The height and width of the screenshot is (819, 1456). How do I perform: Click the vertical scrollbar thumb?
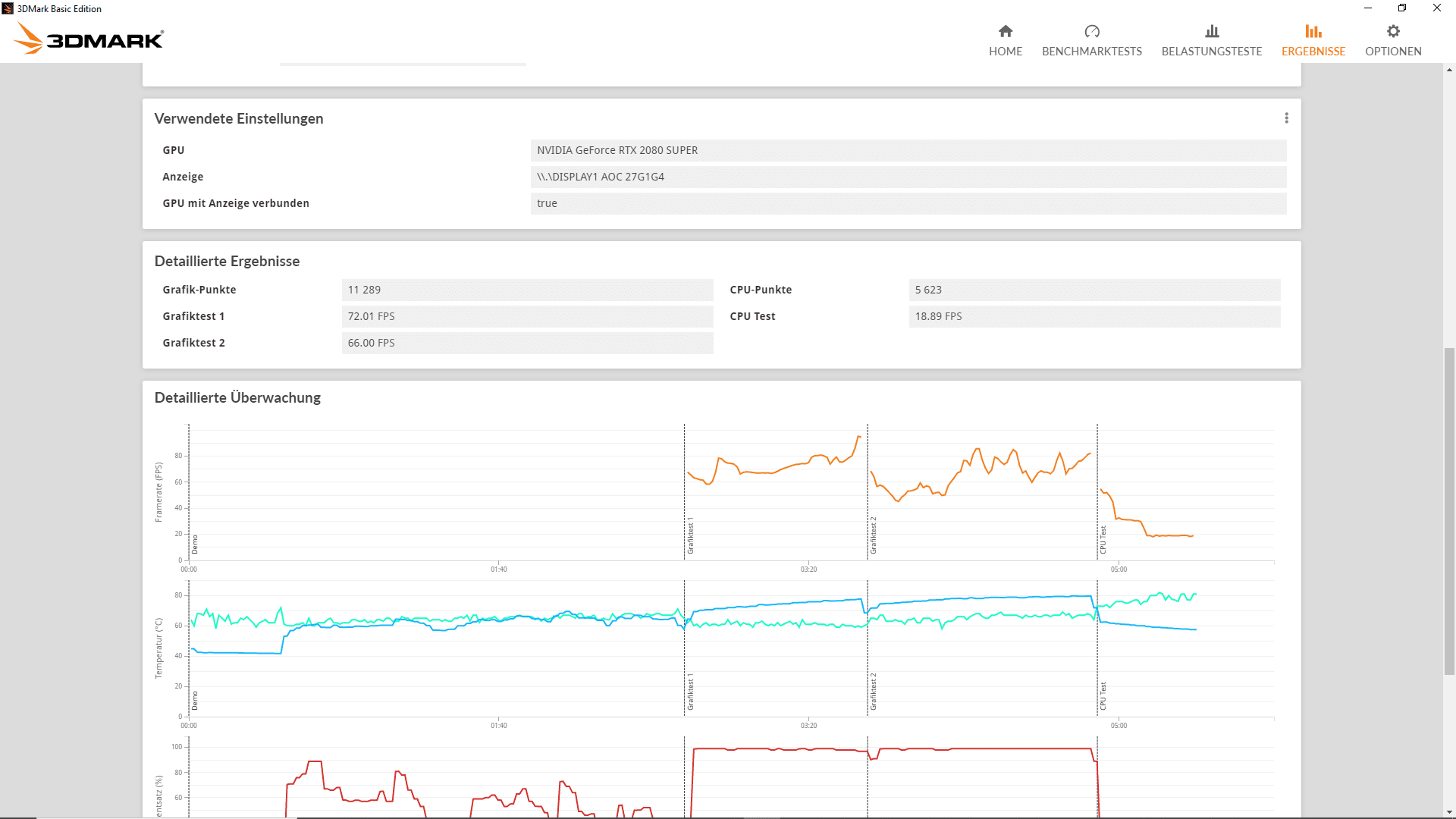click(1449, 510)
